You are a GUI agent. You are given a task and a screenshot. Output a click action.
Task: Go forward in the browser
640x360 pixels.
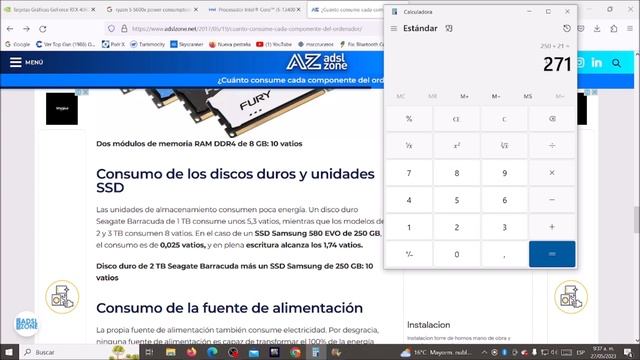(26, 29)
